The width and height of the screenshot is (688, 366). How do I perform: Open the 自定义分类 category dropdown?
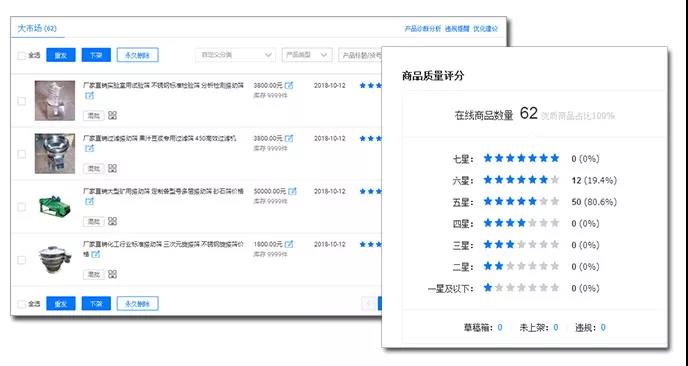(x=235, y=55)
